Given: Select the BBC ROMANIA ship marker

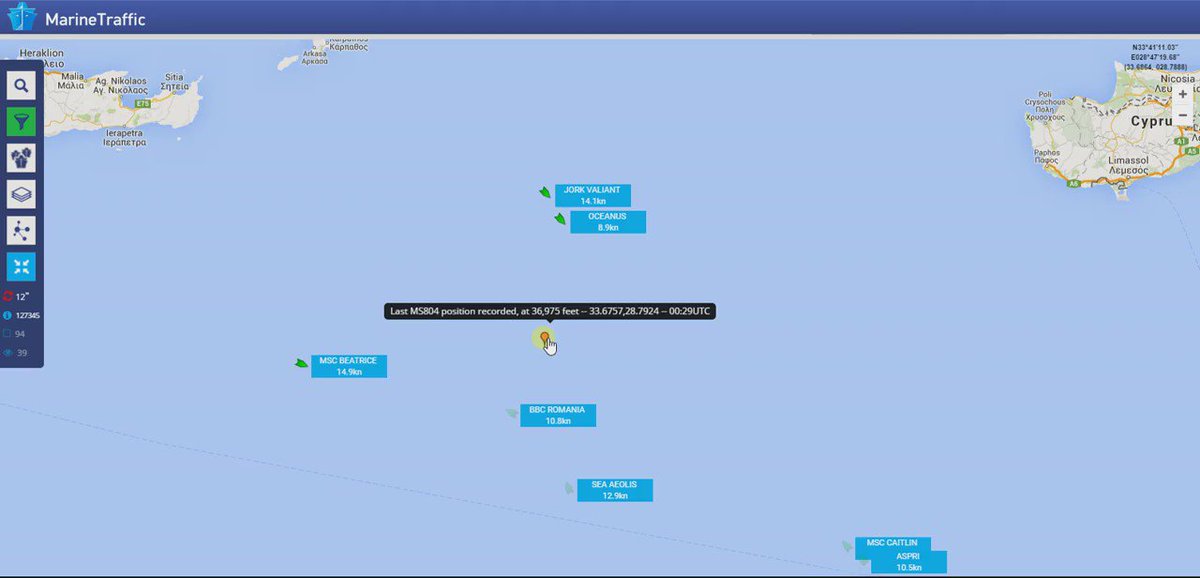Looking at the screenshot, I should click(x=512, y=413).
